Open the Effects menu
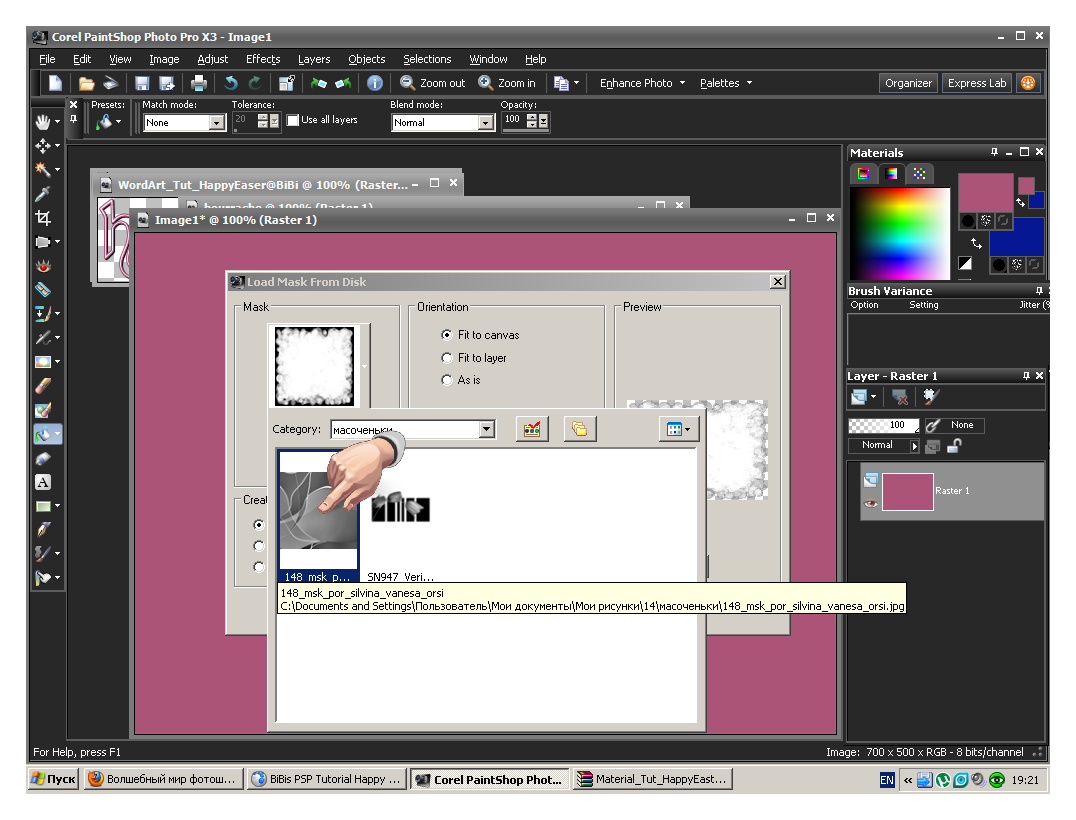Image resolution: width=1076 pixels, height=820 pixels. [263, 59]
